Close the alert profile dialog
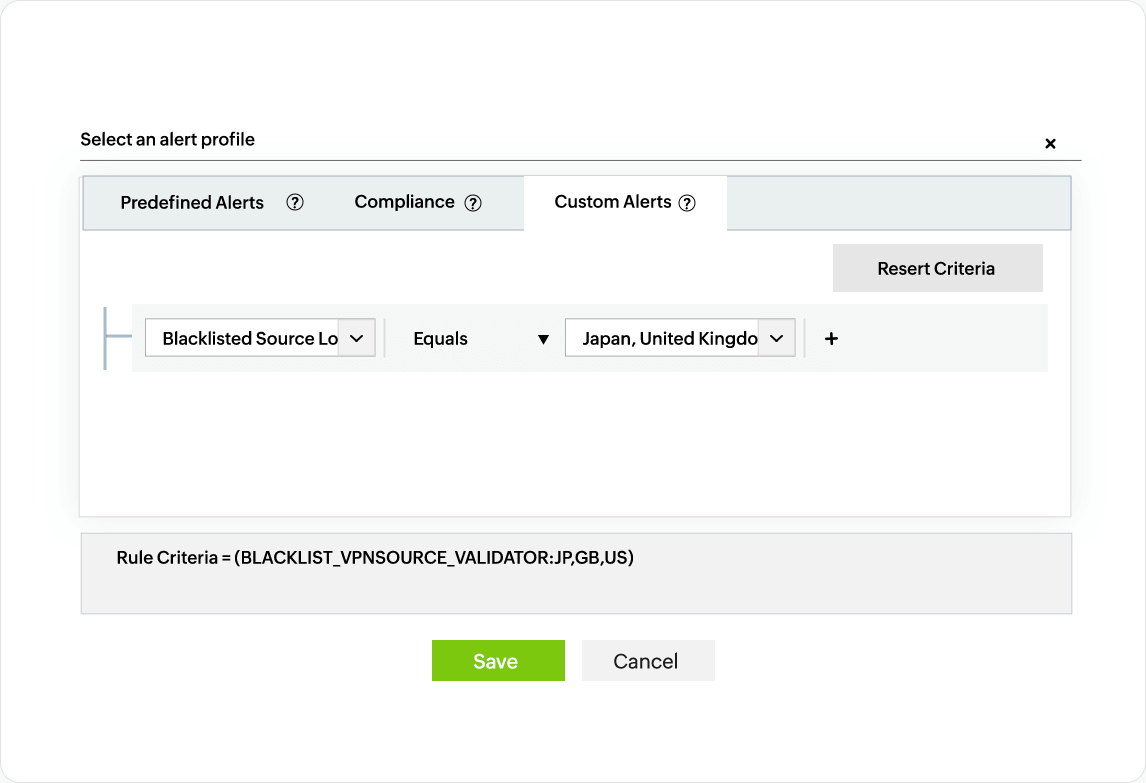Screen dimensions: 1146x783 pos(1050,144)
